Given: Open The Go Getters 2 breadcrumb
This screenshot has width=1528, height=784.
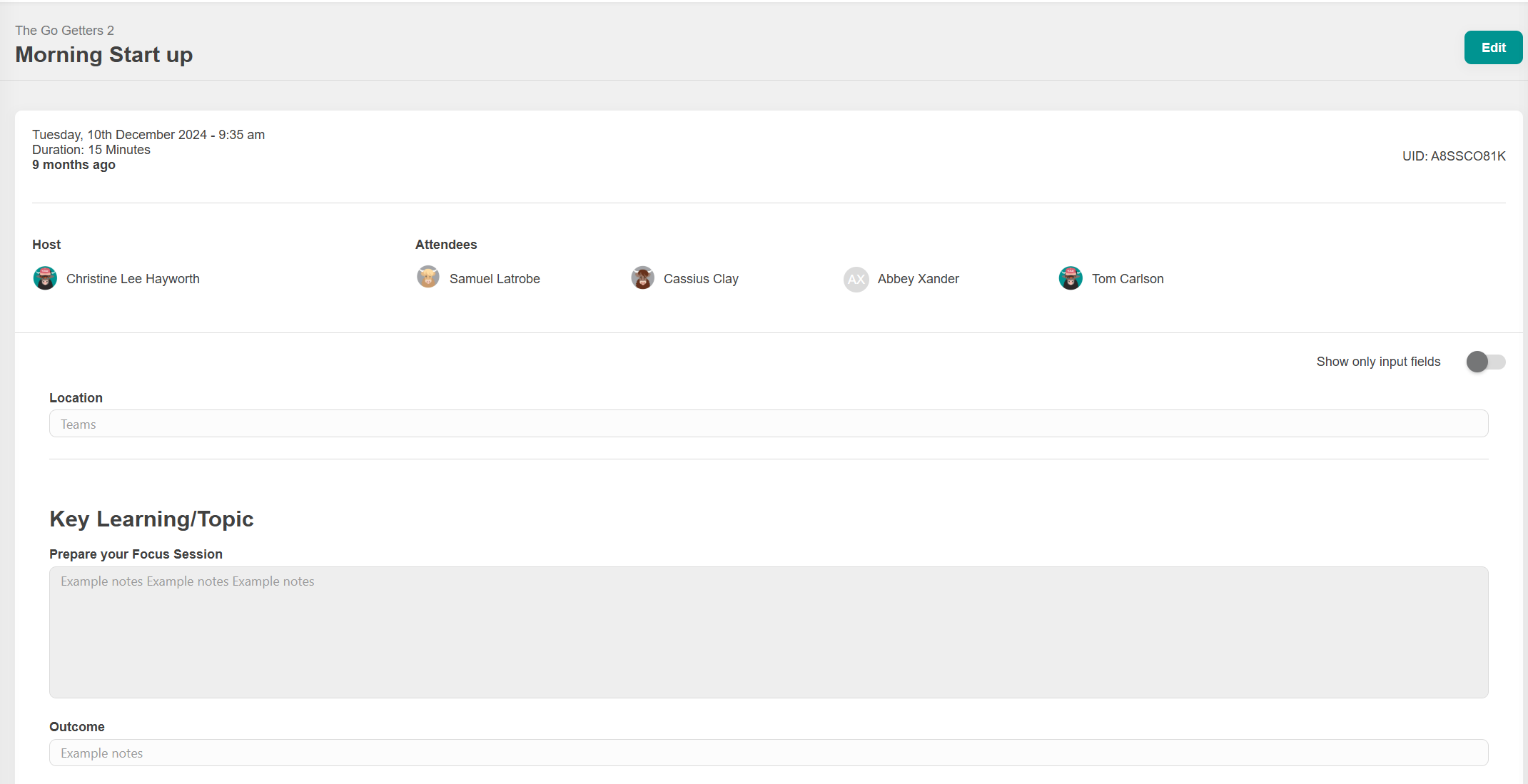Looking at the screenshot, I should 64,31.
